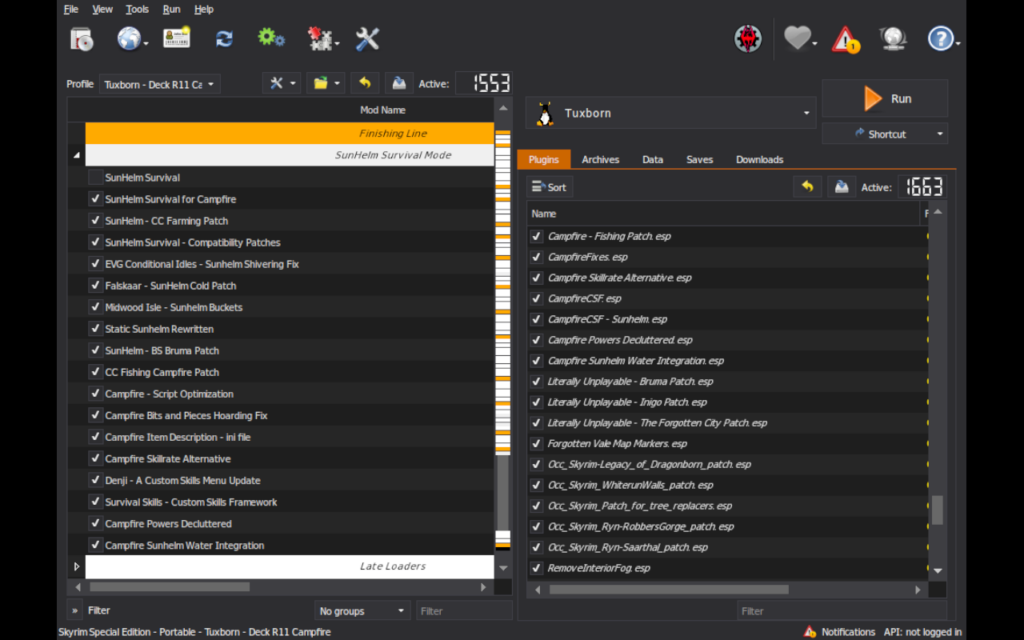The image size is (1024, 640).
Task: Click the Install Mod from archive icon
Action: [81, 39]
